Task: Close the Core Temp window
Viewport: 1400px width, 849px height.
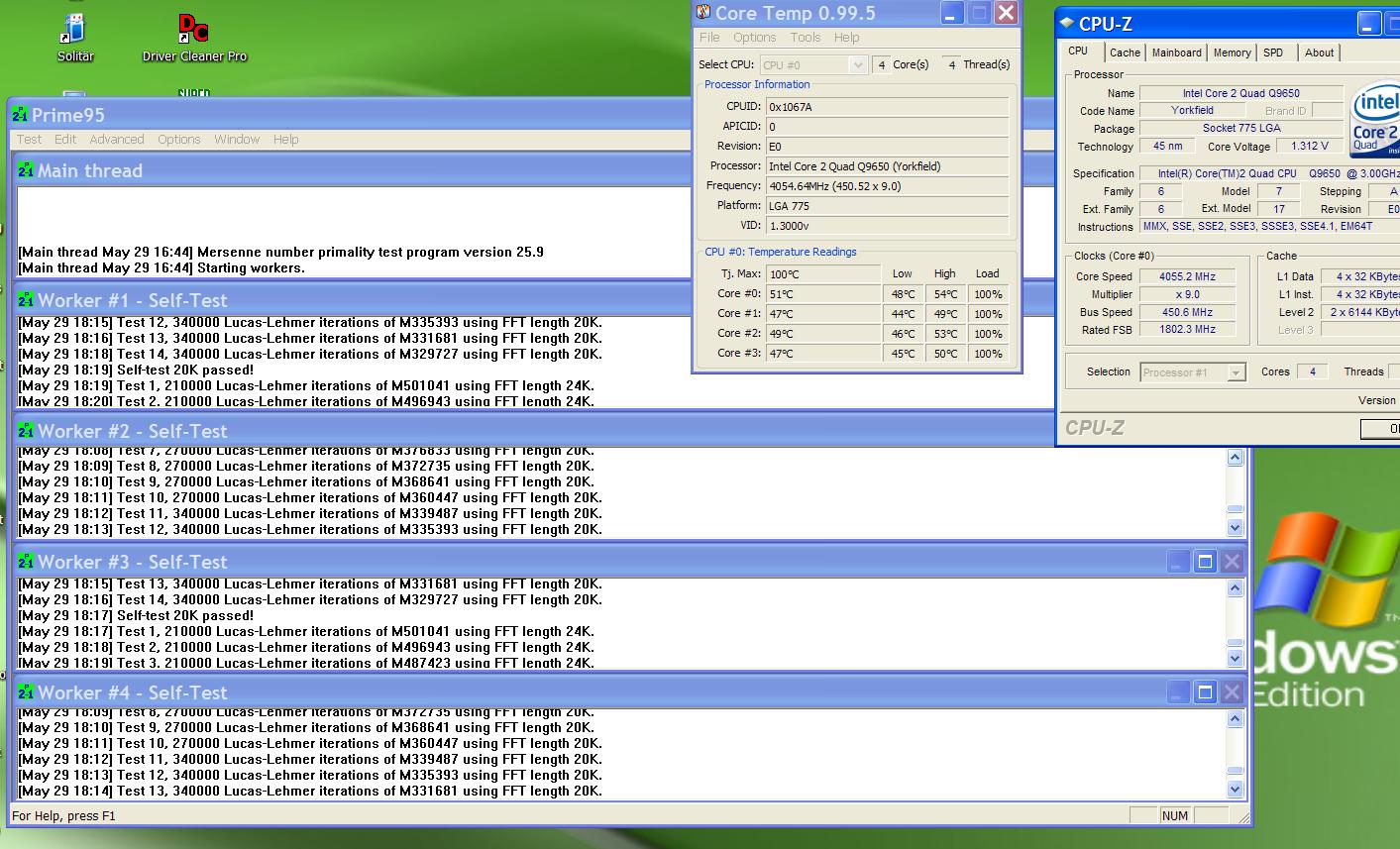Action: (x=1006, y=13)
